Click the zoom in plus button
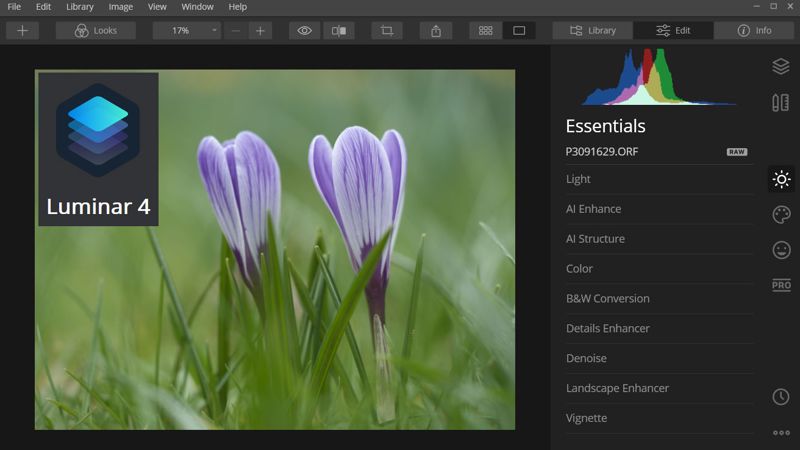 260,31
